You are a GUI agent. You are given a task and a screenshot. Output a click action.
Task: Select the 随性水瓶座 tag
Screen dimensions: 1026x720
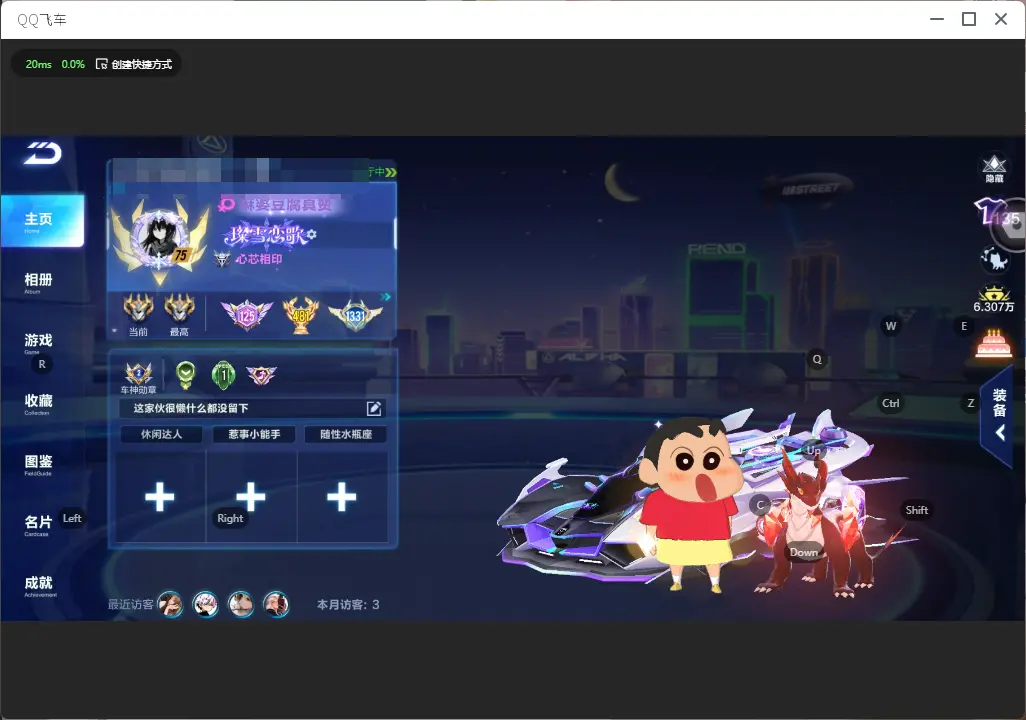coord(345,434)
